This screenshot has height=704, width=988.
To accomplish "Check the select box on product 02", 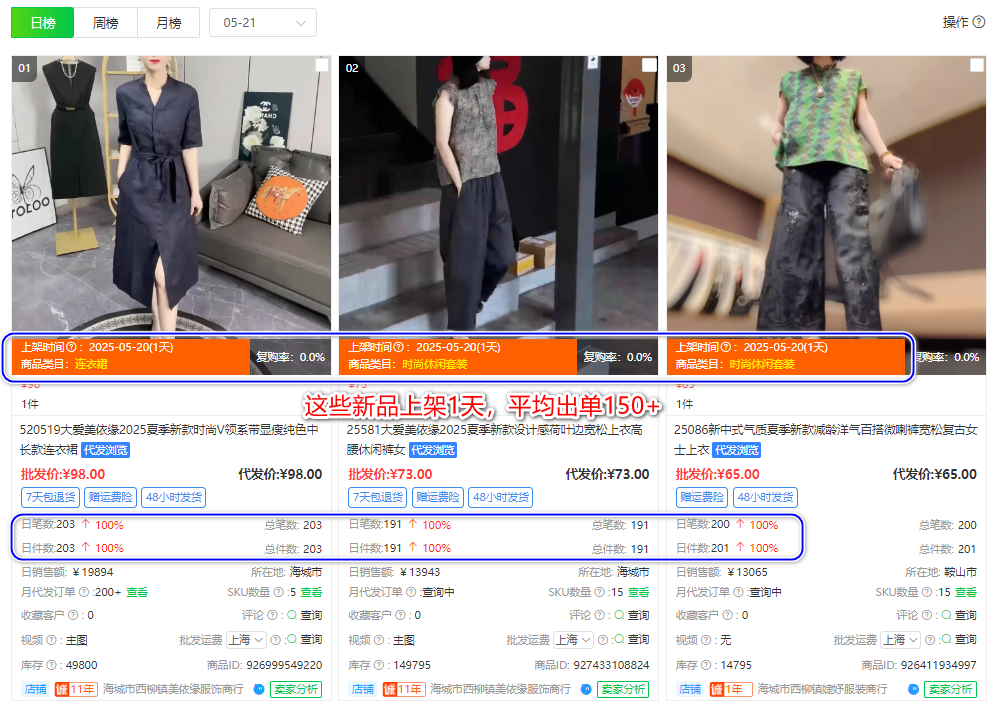I will [649, 66].
